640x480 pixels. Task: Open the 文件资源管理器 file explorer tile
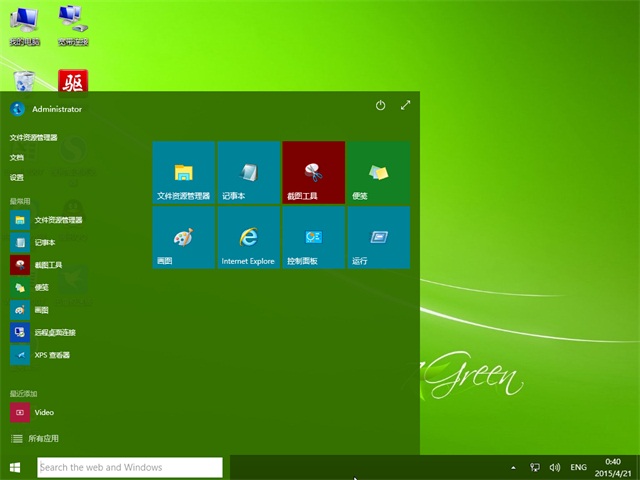(x=183, y=172)
